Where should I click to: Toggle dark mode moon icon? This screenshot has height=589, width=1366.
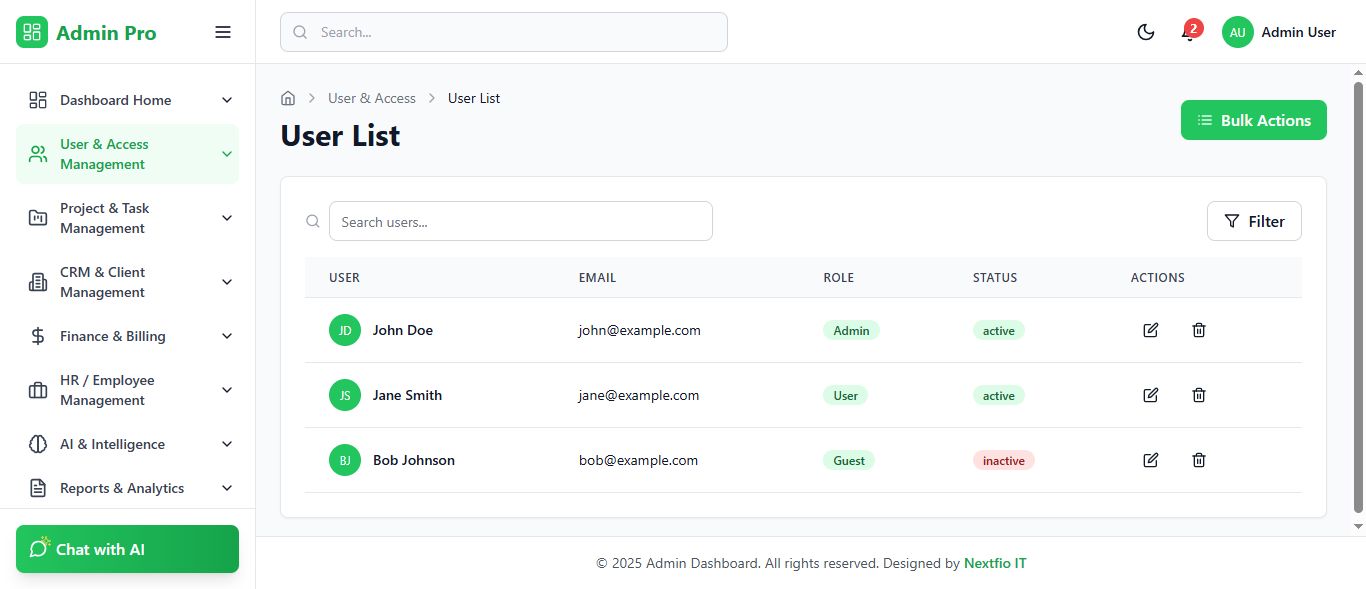click(1146, 32)
